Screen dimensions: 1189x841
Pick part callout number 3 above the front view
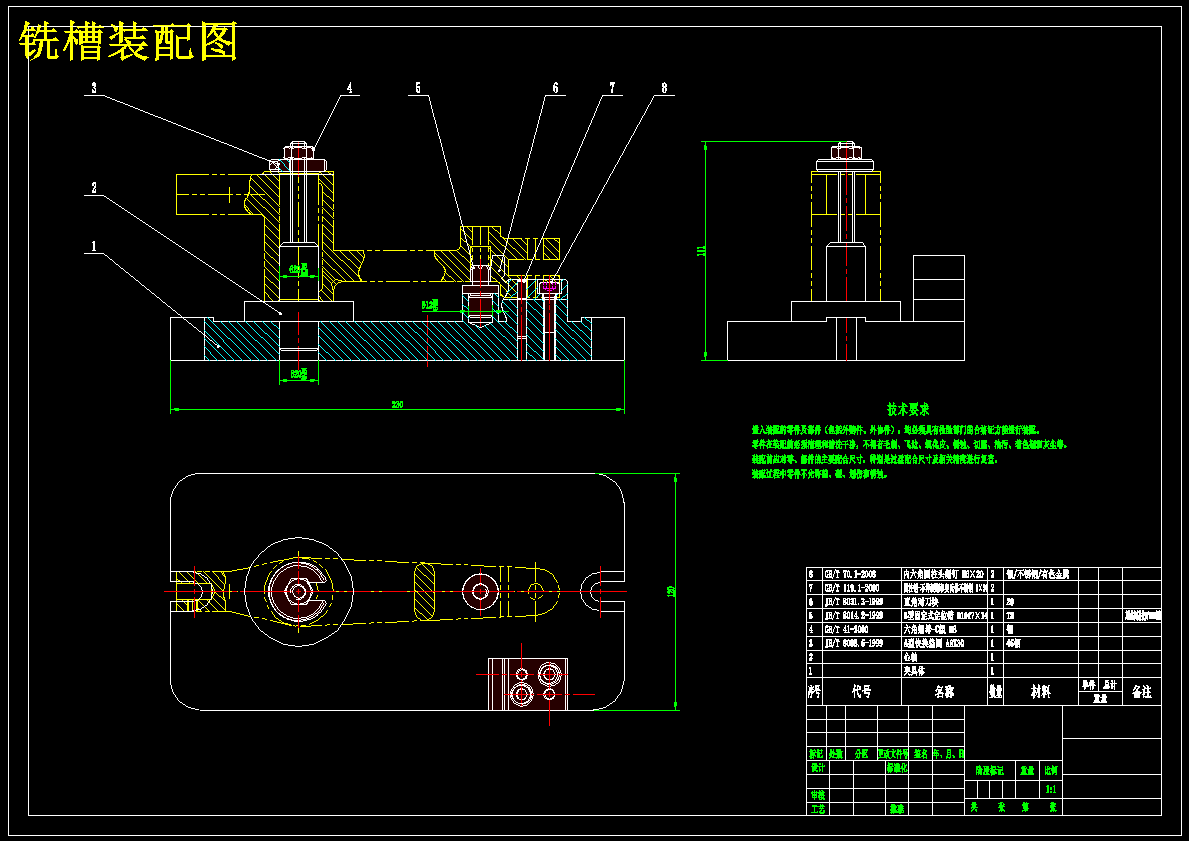tap(94, 88)
